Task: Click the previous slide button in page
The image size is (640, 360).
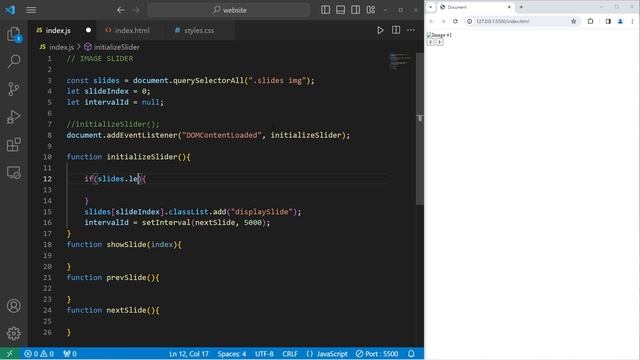Action: point(430,42)
